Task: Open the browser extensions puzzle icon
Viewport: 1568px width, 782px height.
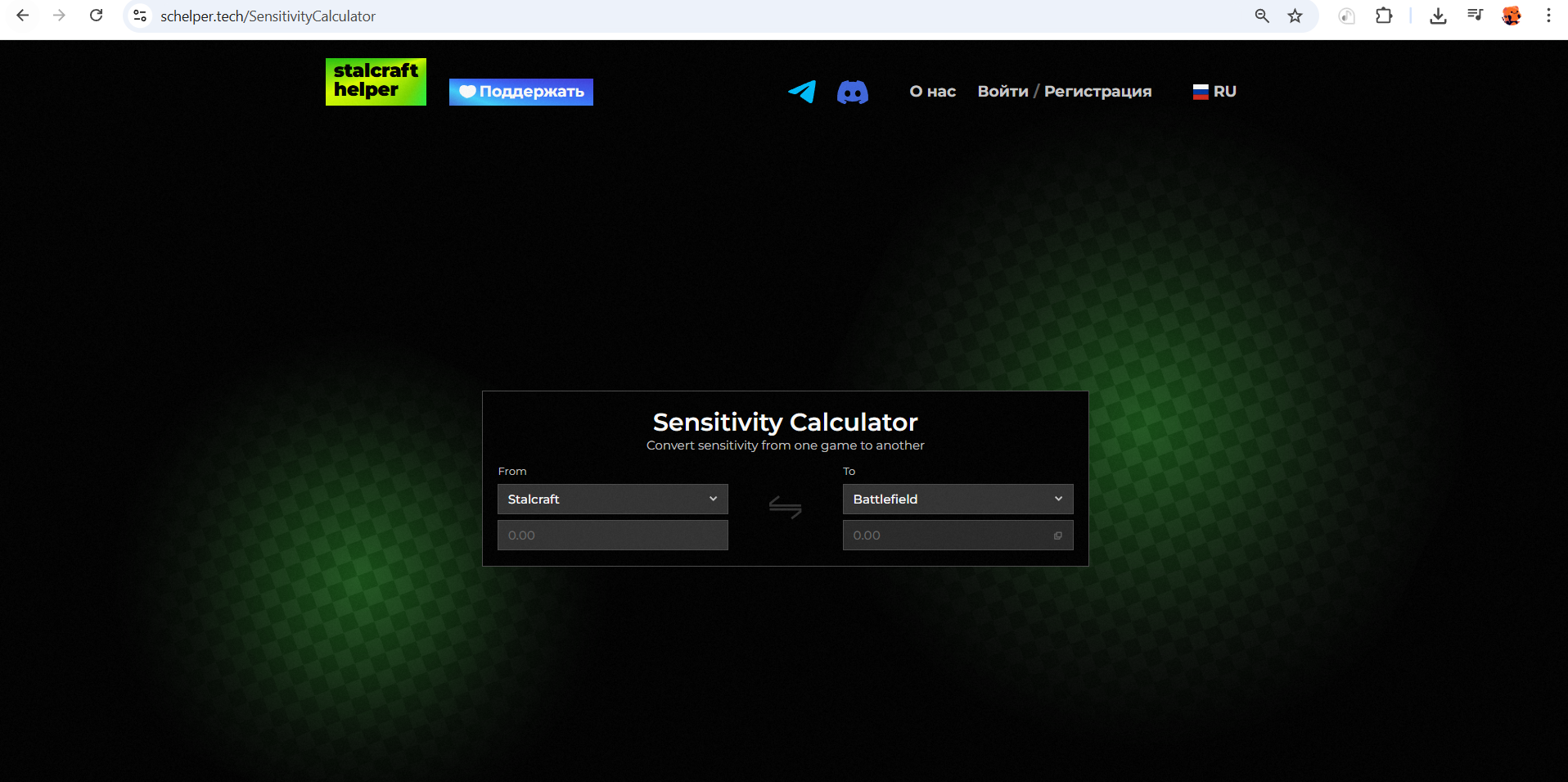Action: (1384, 16)
